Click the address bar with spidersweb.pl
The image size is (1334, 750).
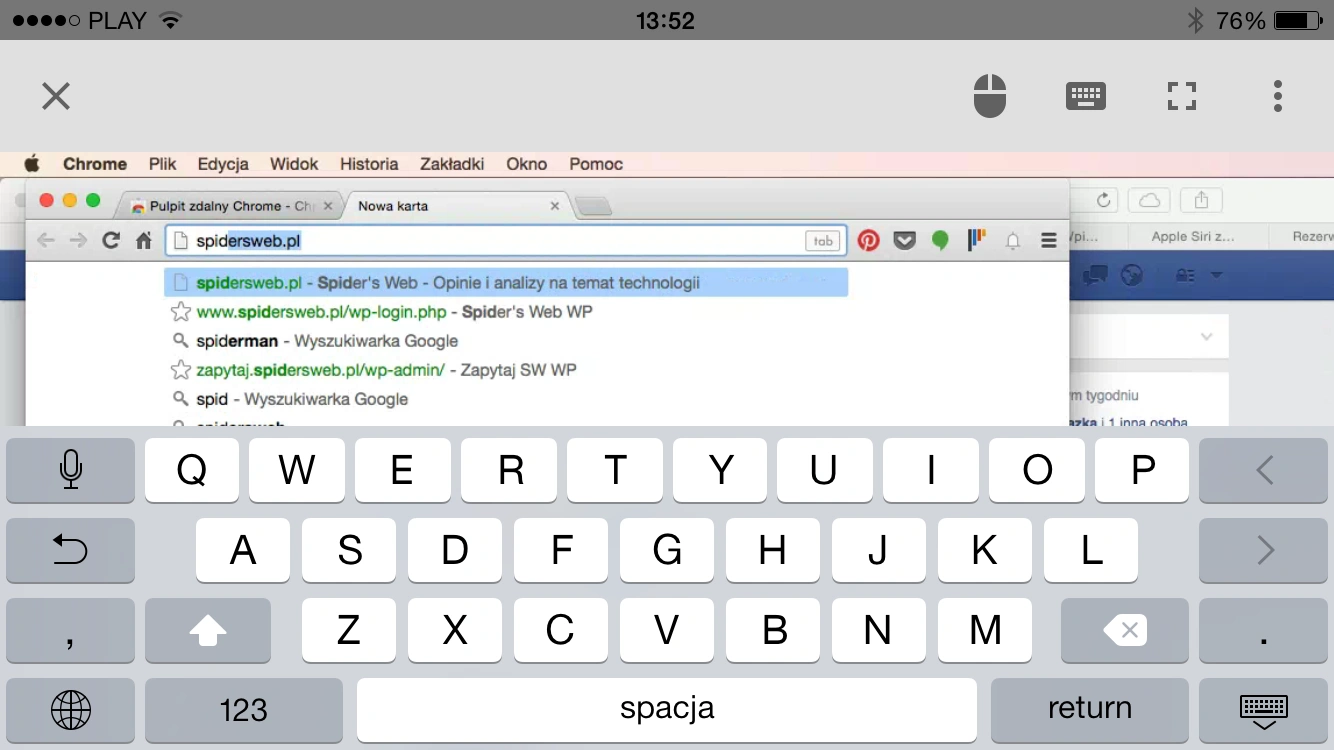point(506,241)
